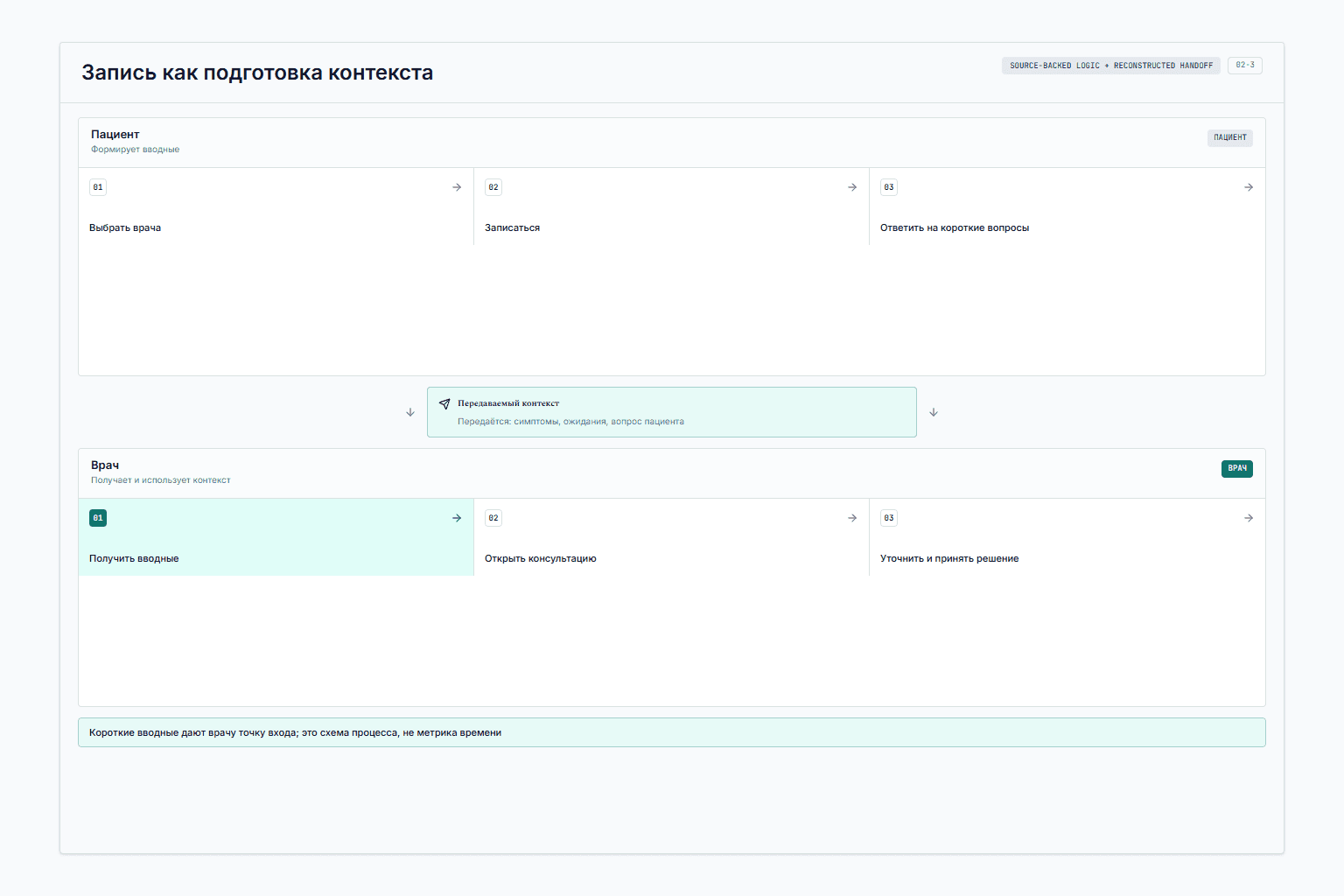Click down arrow right of the context box
Image resolution: width=1344 pixels, height=896 pixels.
tap(934, 412)
